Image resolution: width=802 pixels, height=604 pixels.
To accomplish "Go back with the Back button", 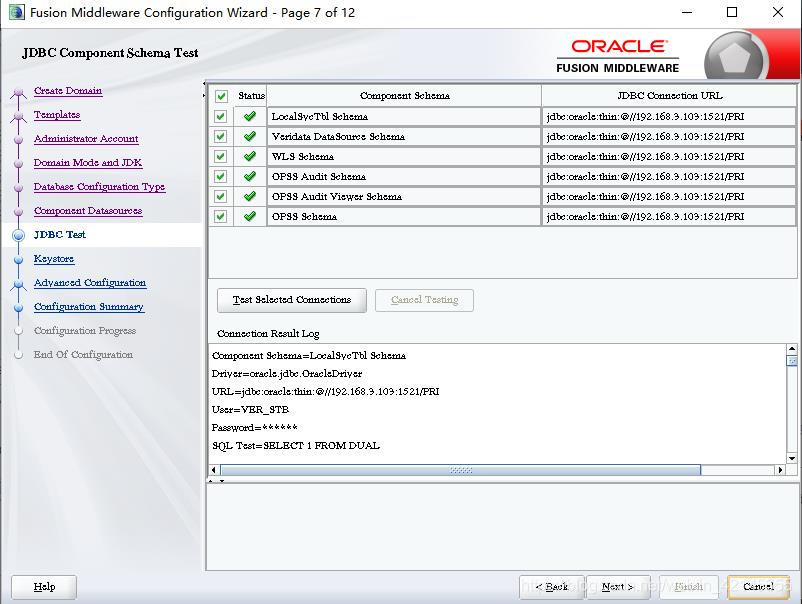I will 551,587.
